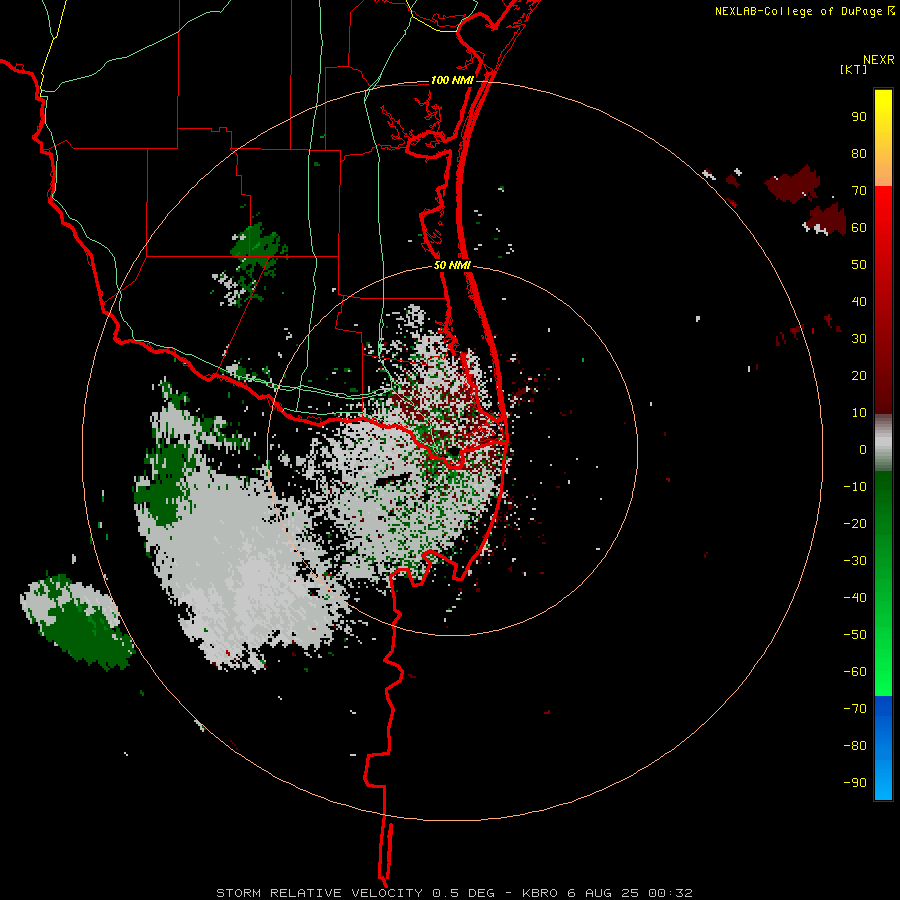
Task: Click the -10 value on the velocity scale
Action: point(855,487)
